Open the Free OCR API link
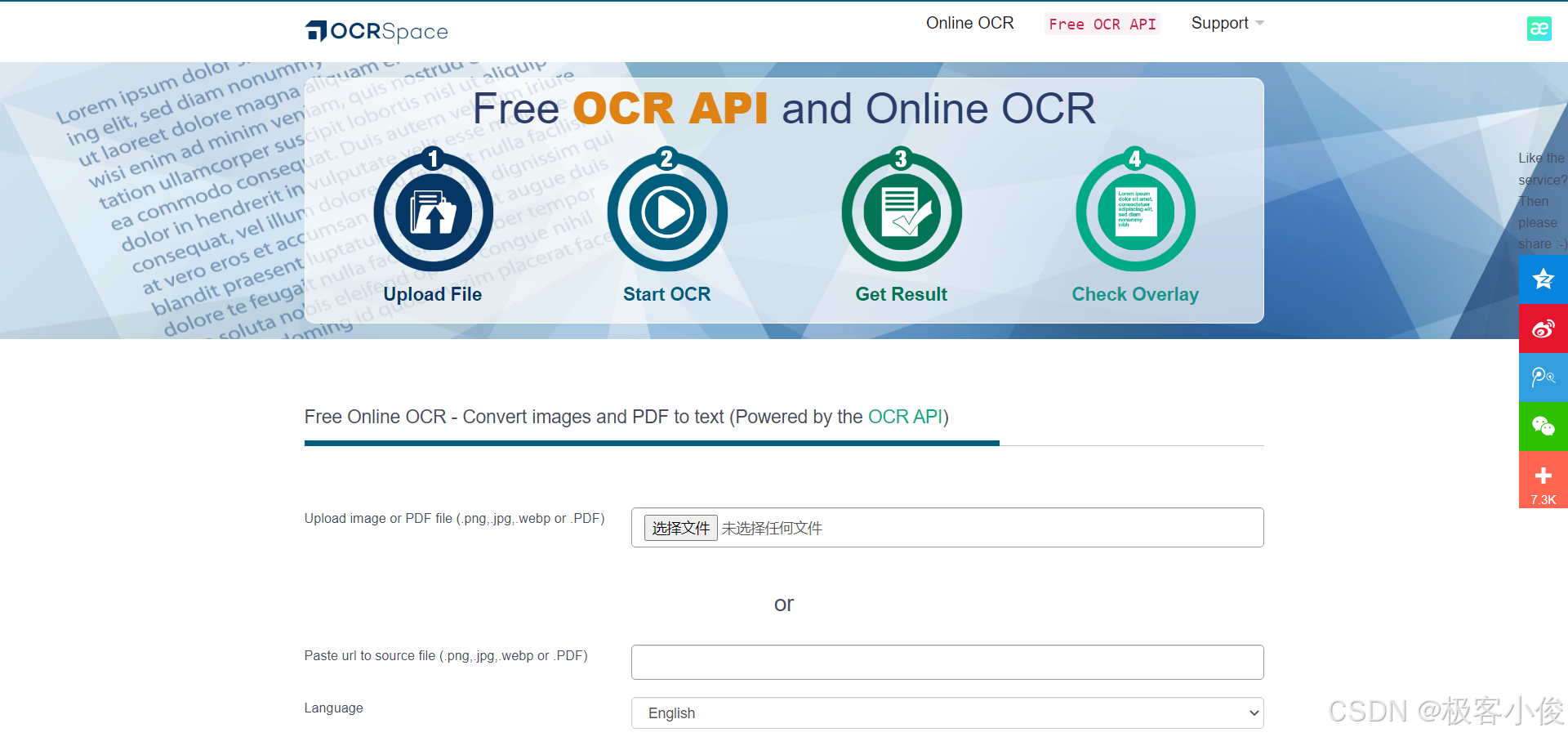The height and width of the screenshot is (737, 1568). 1102,24
